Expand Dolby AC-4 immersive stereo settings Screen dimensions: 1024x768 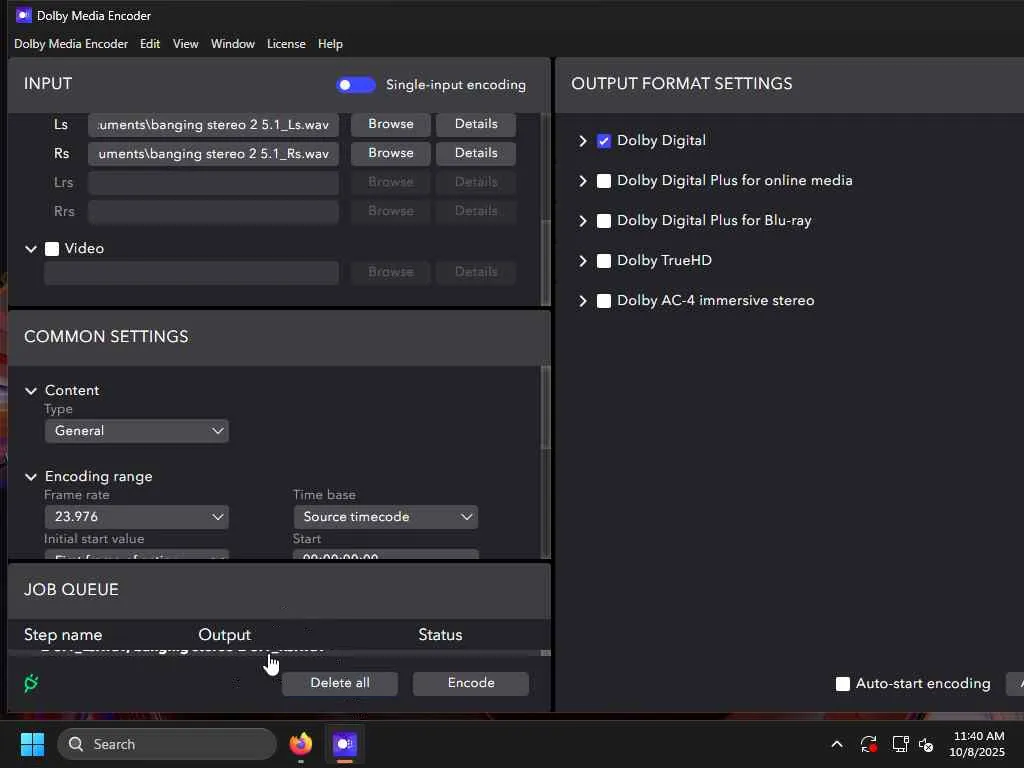click(583, 301)
